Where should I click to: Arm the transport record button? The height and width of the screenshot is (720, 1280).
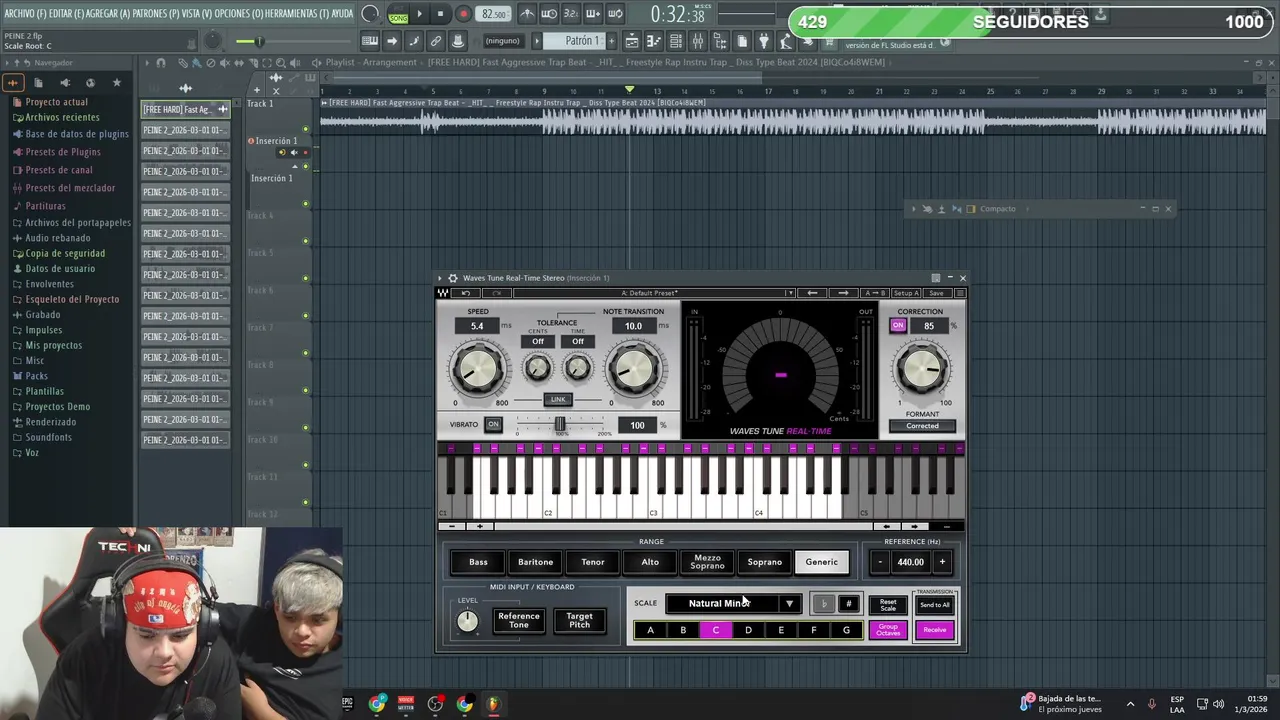463,14
